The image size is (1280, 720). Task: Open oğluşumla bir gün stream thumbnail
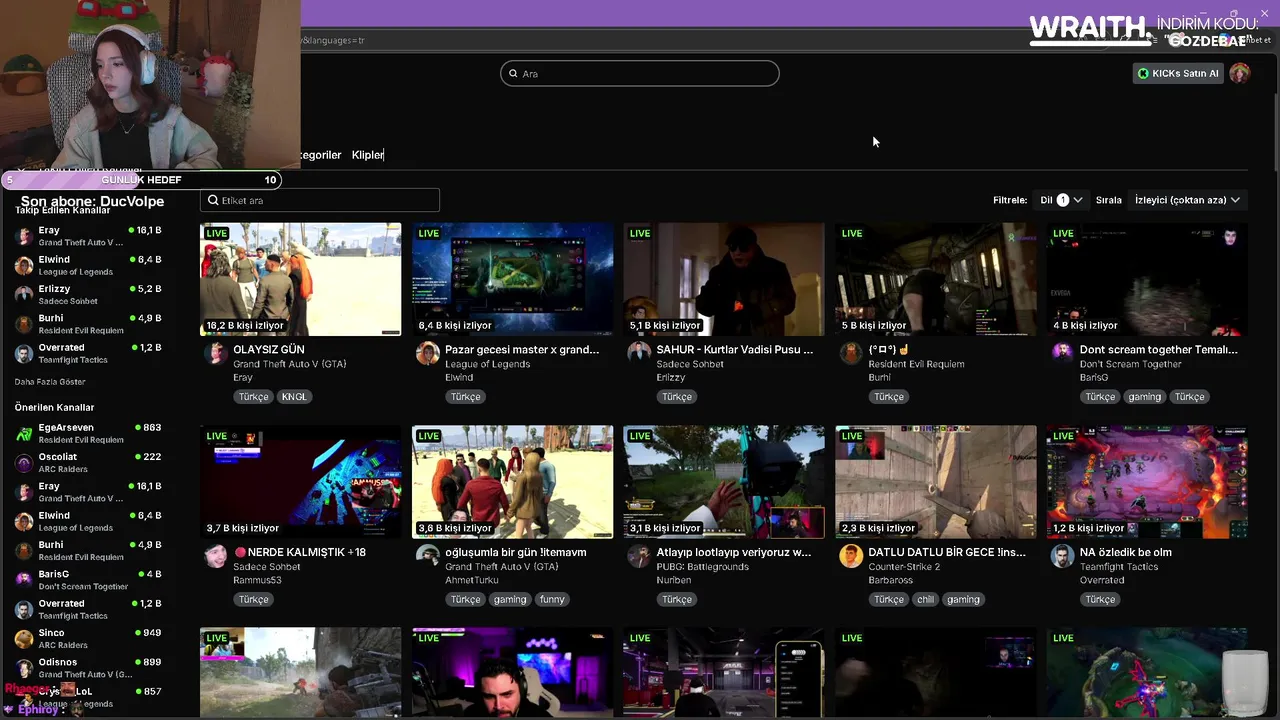pos(512,482)
